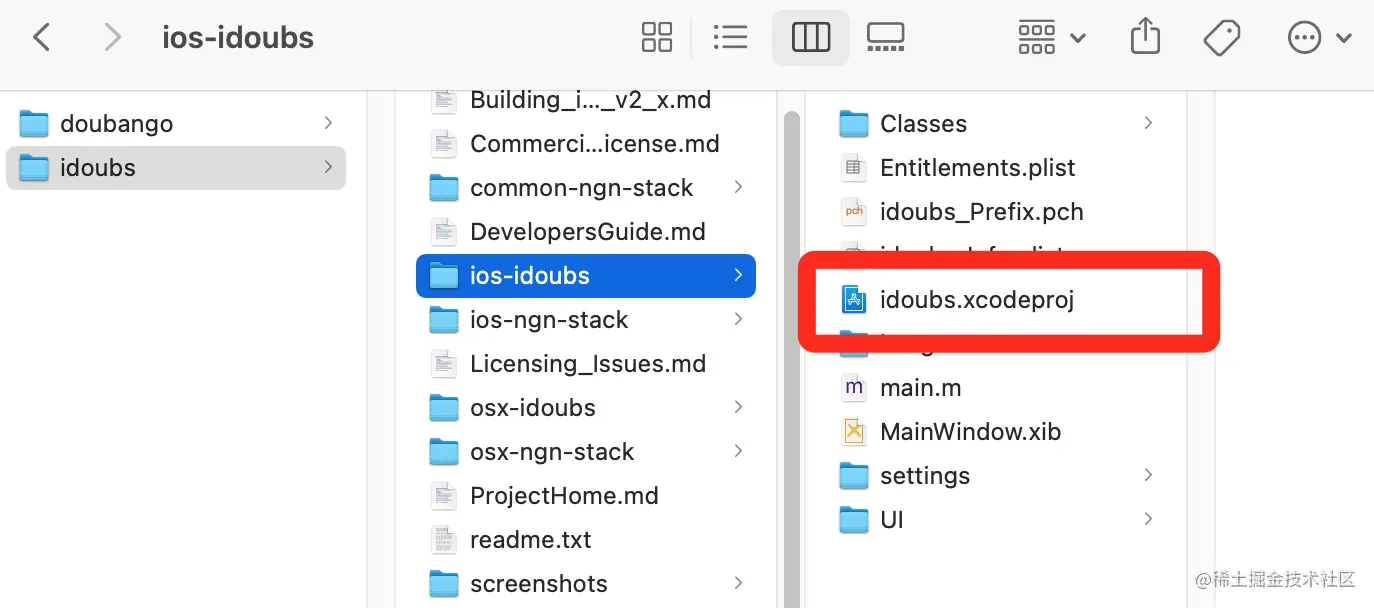Open the ios-ngn-stack folder

point(586,320)
